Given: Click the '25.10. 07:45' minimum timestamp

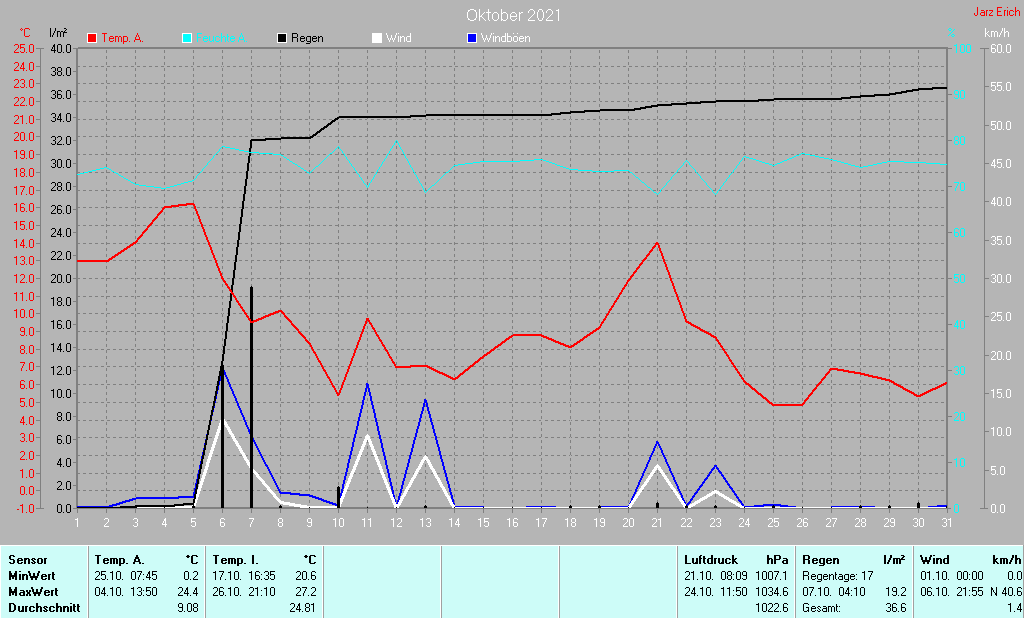Looking at the screenshot, I should click(x=126, y=576).
